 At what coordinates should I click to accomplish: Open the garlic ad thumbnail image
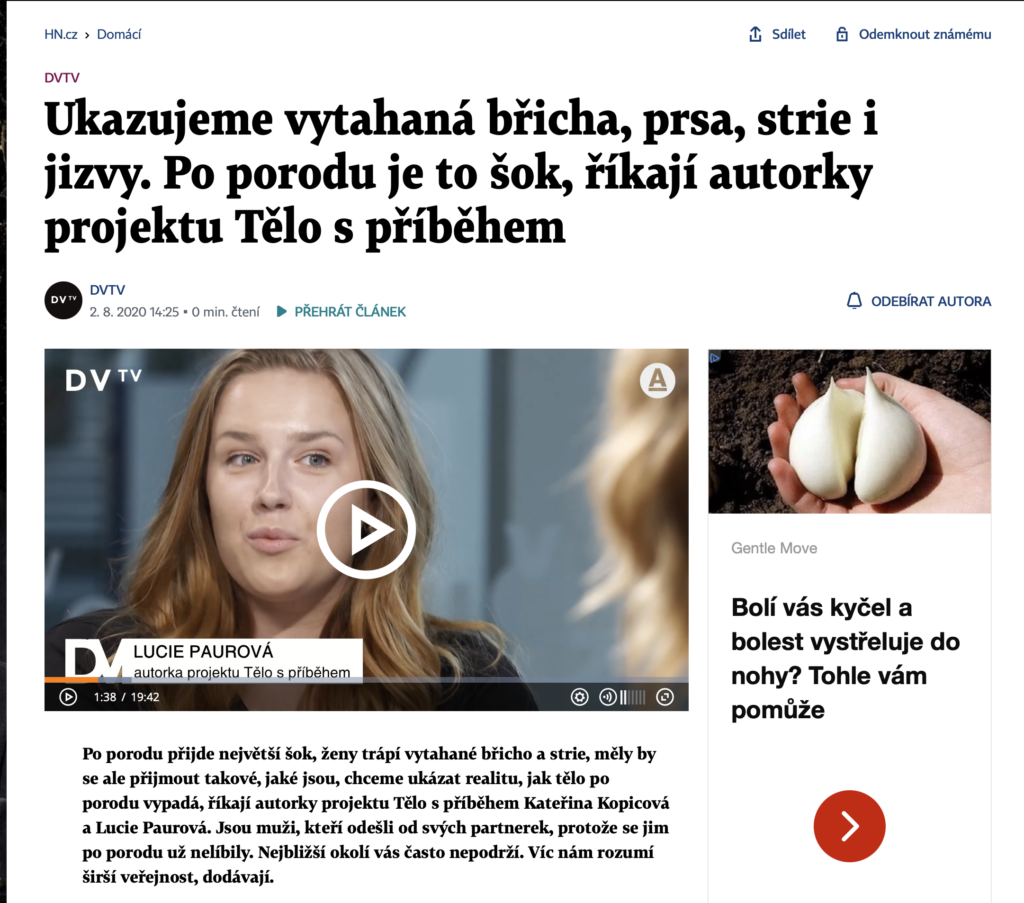coord(849,432)
